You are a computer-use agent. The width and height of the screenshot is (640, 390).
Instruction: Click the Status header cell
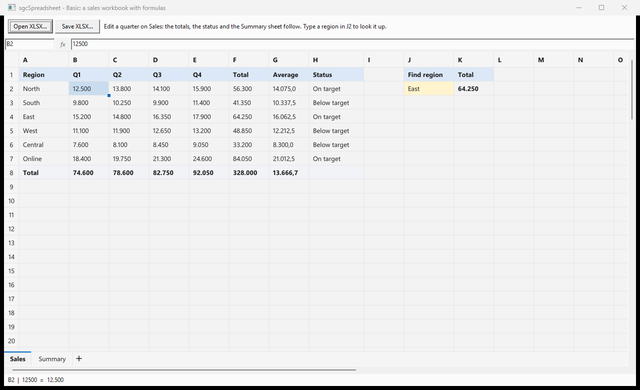(x=336, y=75)
